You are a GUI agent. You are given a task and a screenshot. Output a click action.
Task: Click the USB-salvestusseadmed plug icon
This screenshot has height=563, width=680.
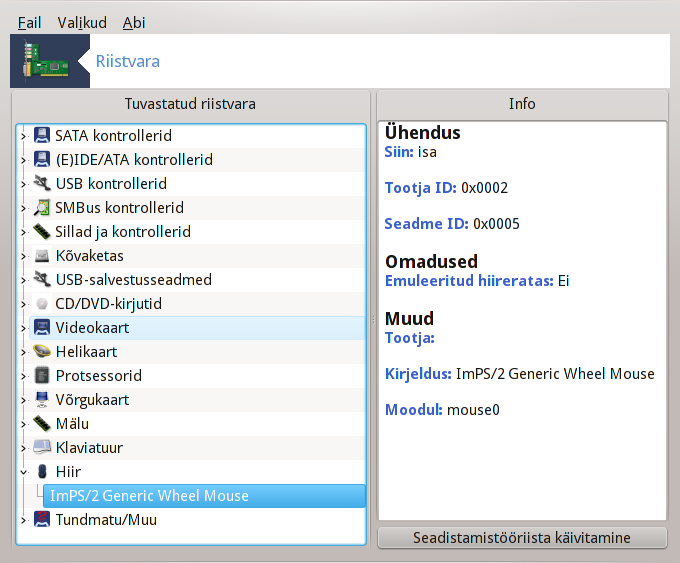click(x=42, y=279)
